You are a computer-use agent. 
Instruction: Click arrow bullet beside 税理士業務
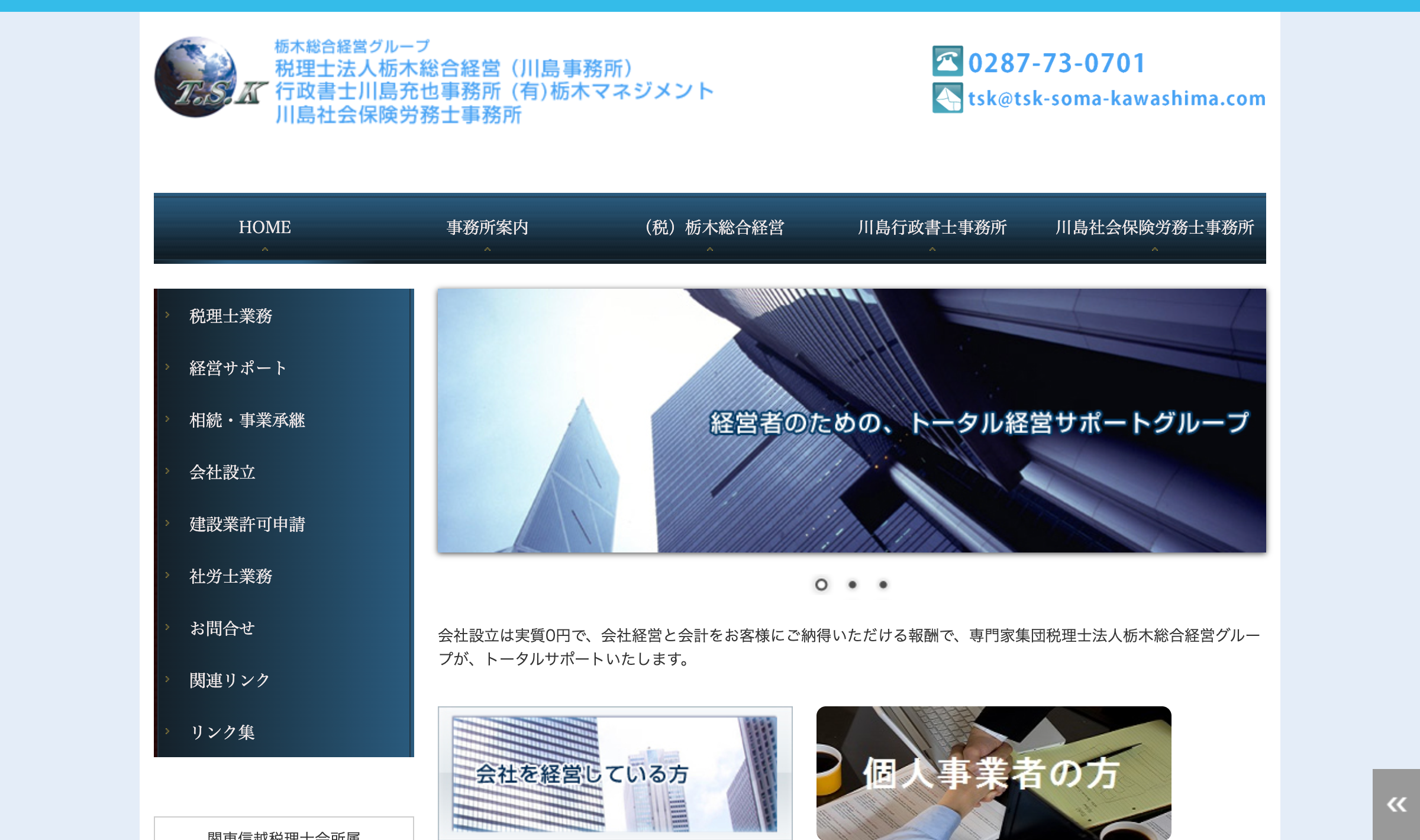tap(167, 315)
